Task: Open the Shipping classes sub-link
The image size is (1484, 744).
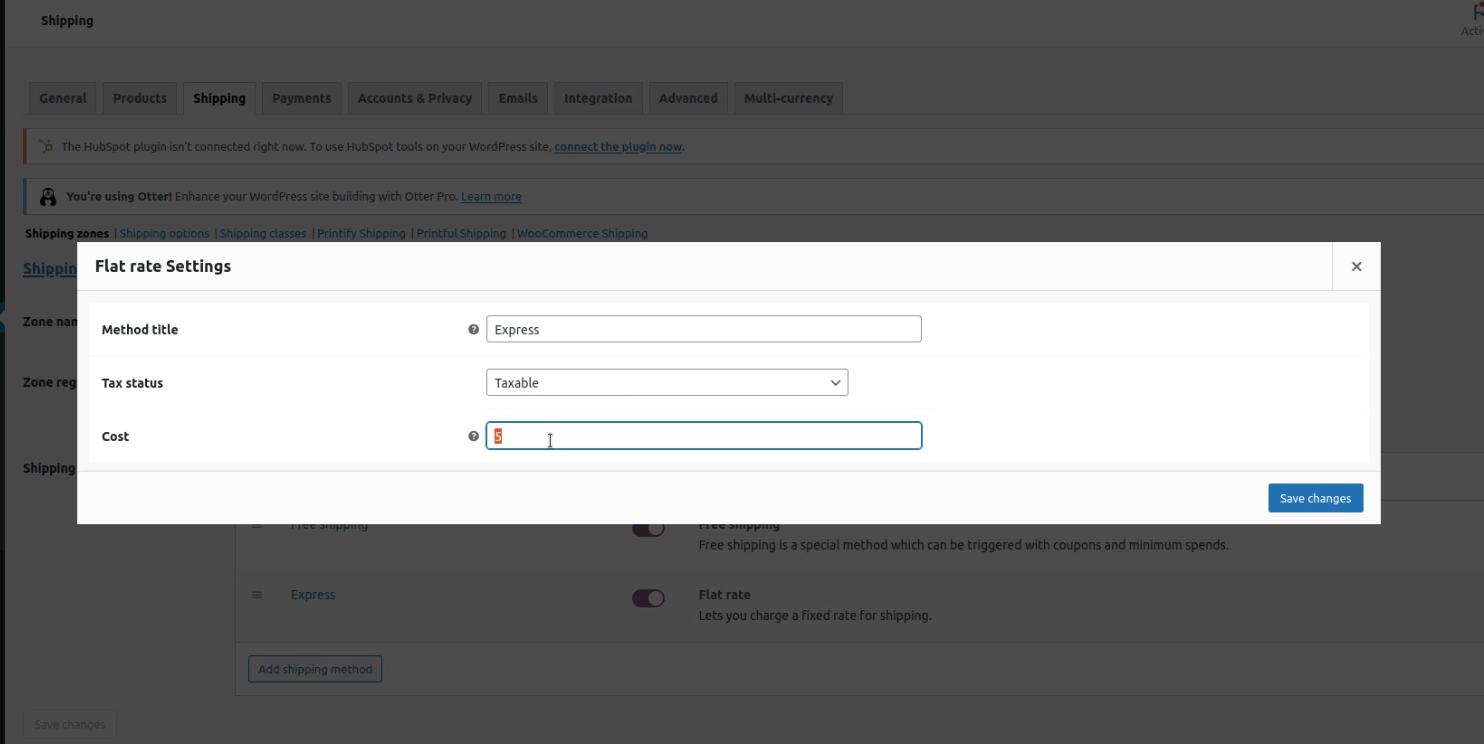Action: (x=263, y=233)
